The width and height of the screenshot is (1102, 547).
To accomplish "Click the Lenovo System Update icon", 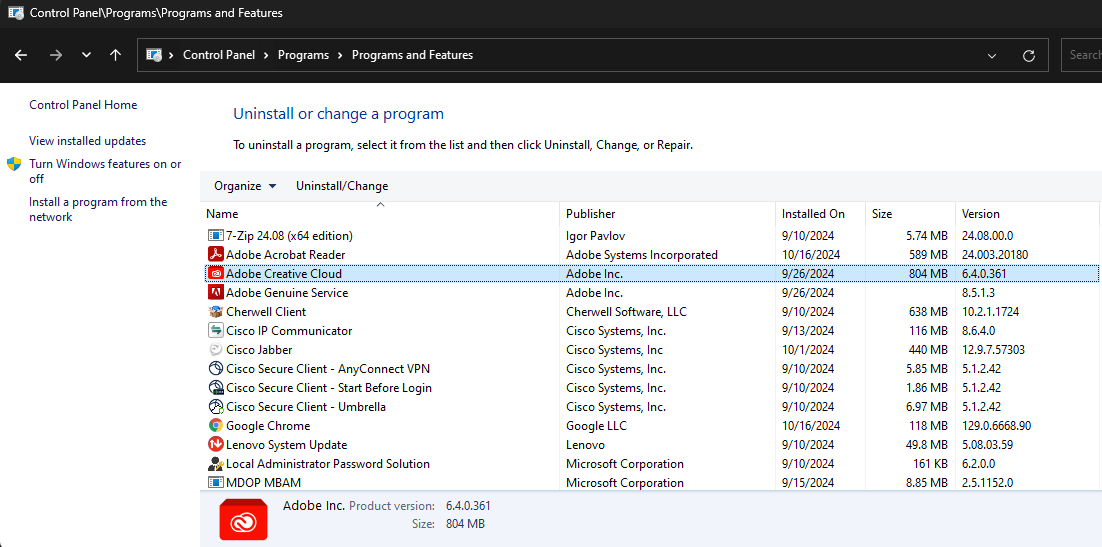I will [x=215, y=444].
